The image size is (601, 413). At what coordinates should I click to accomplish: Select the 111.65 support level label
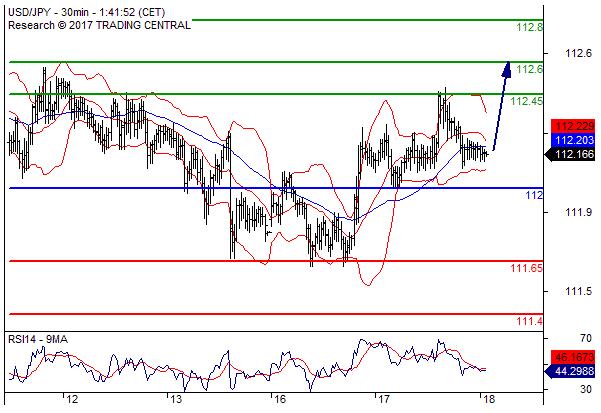coord(527,268)
